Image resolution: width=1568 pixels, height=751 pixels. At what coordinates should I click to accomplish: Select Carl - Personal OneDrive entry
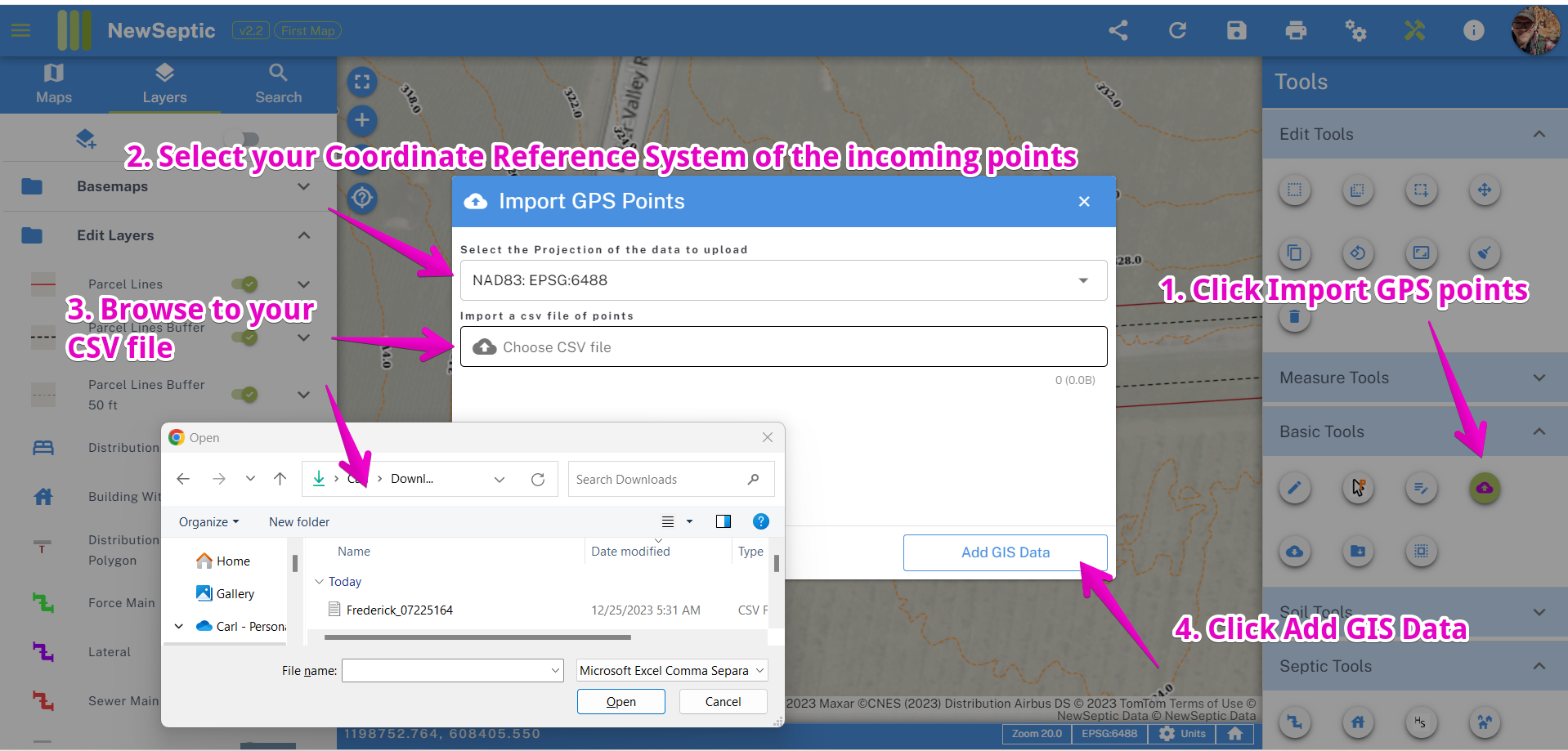pyautogui.click(x=241, y=627)
